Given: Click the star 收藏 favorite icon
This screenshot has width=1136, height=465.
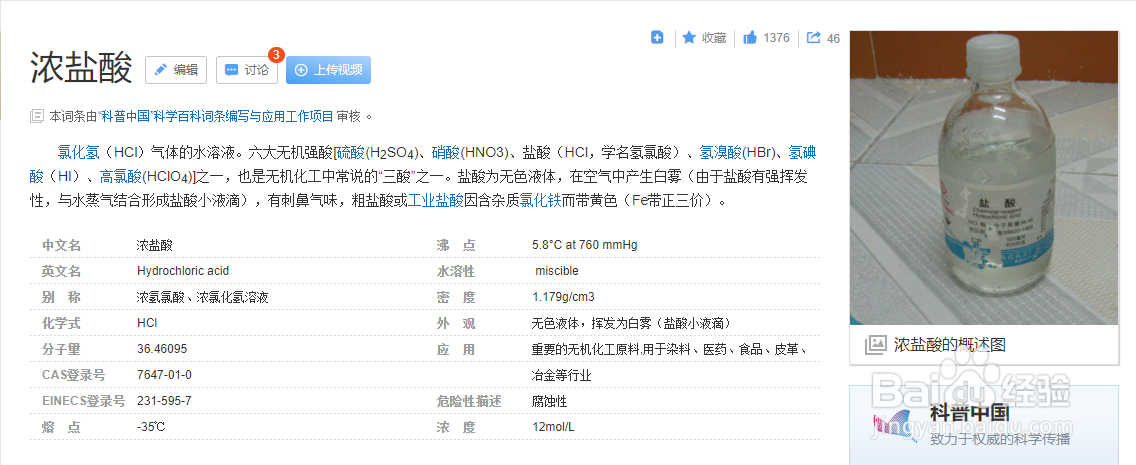Looking at the screenshot, I should coord(689,38).
